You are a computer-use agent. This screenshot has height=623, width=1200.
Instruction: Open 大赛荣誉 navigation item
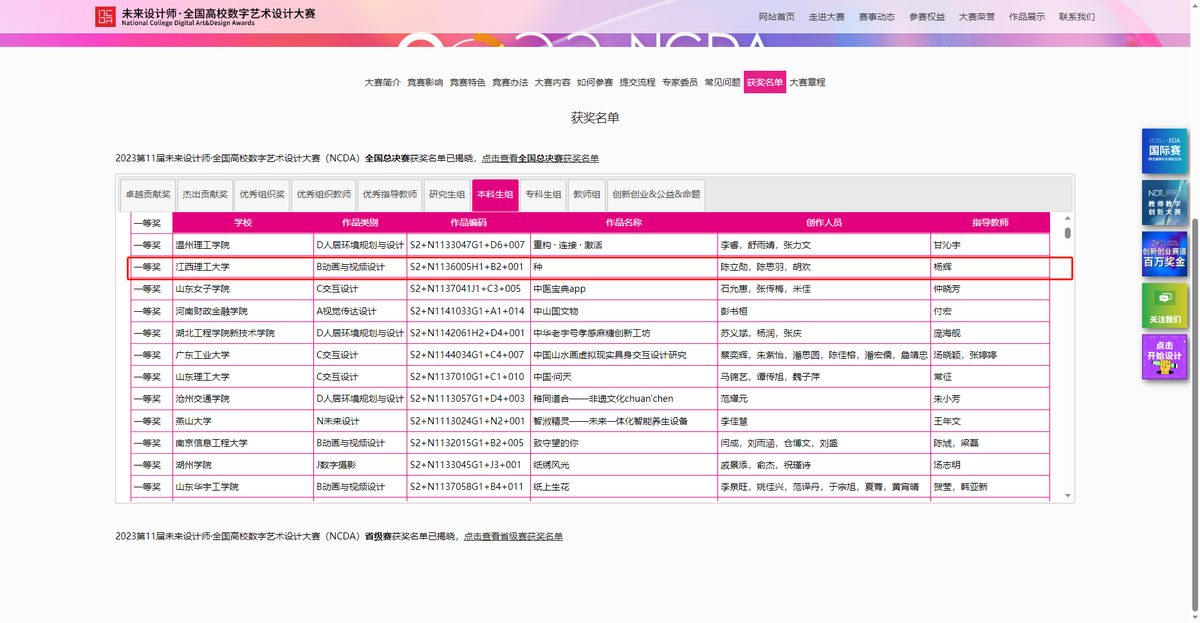977,17
